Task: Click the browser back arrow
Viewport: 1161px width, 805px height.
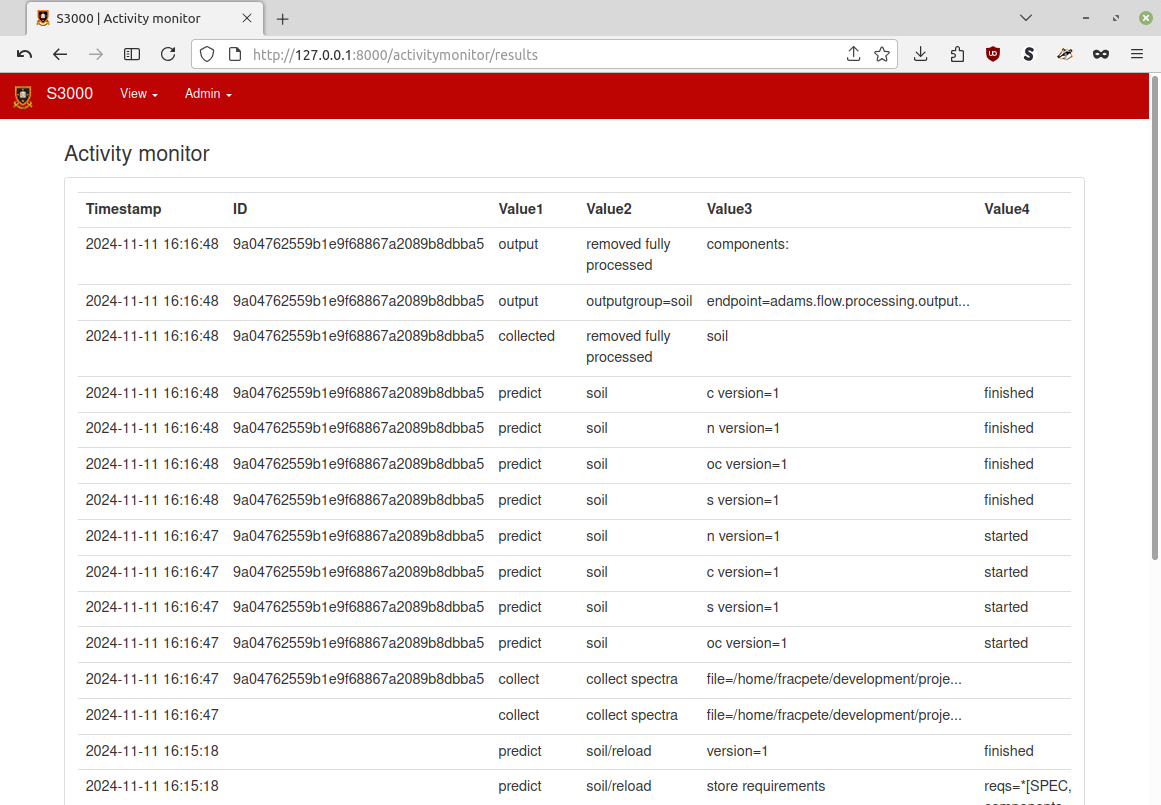Action: click(x=60, y=54)
